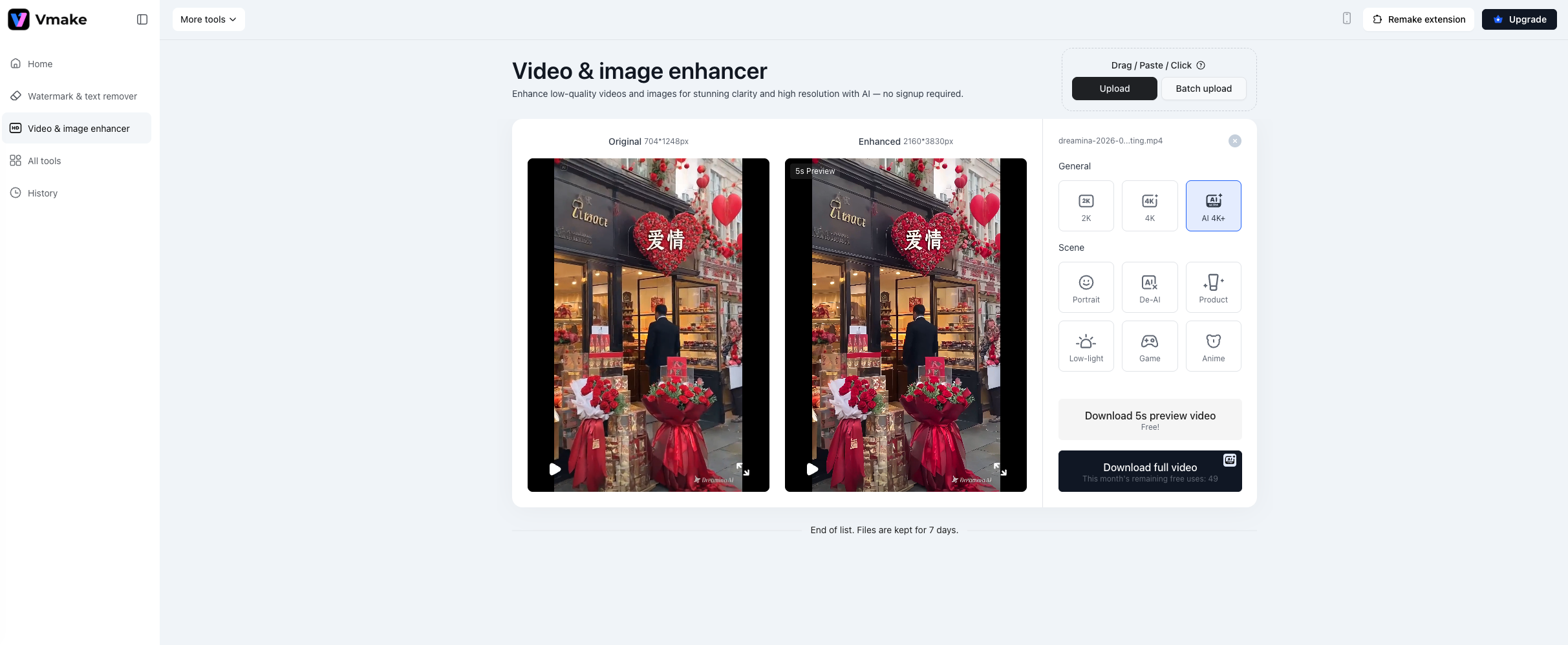Collapse the sidebar panel icon
This screenshot has height=645, width=1568.
(142, 19)
